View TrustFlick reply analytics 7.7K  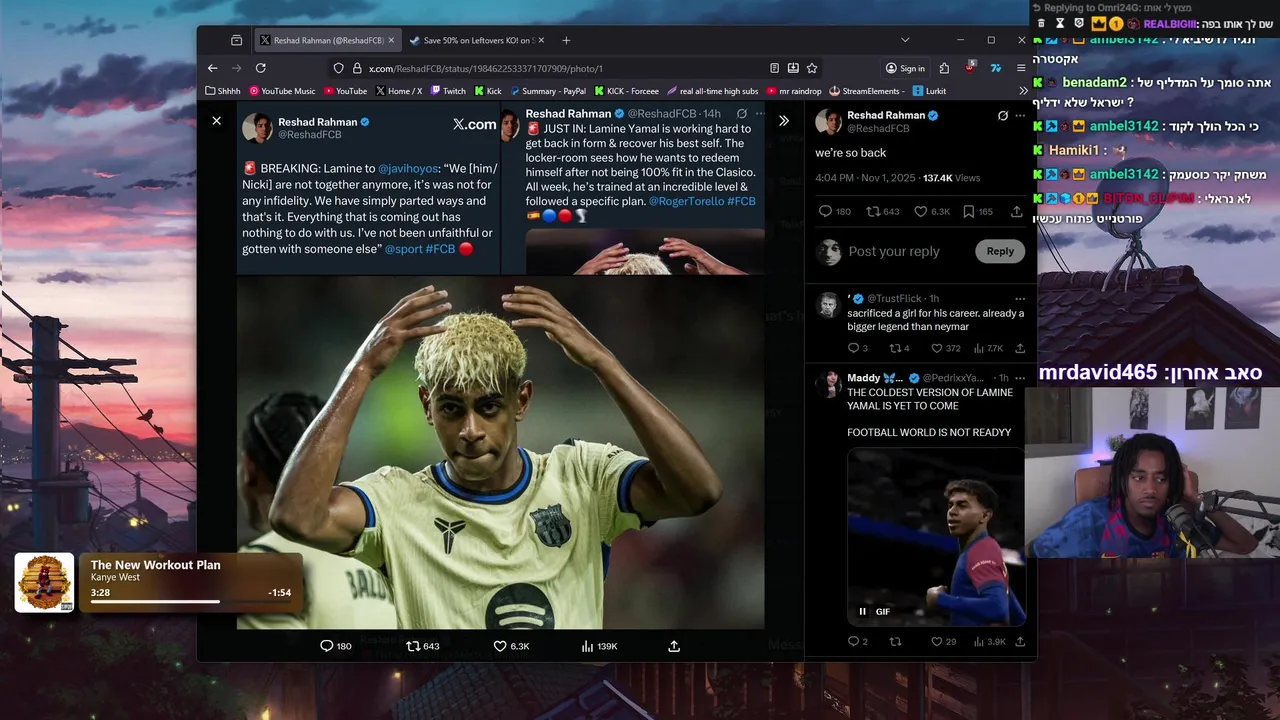coord(988,348)
